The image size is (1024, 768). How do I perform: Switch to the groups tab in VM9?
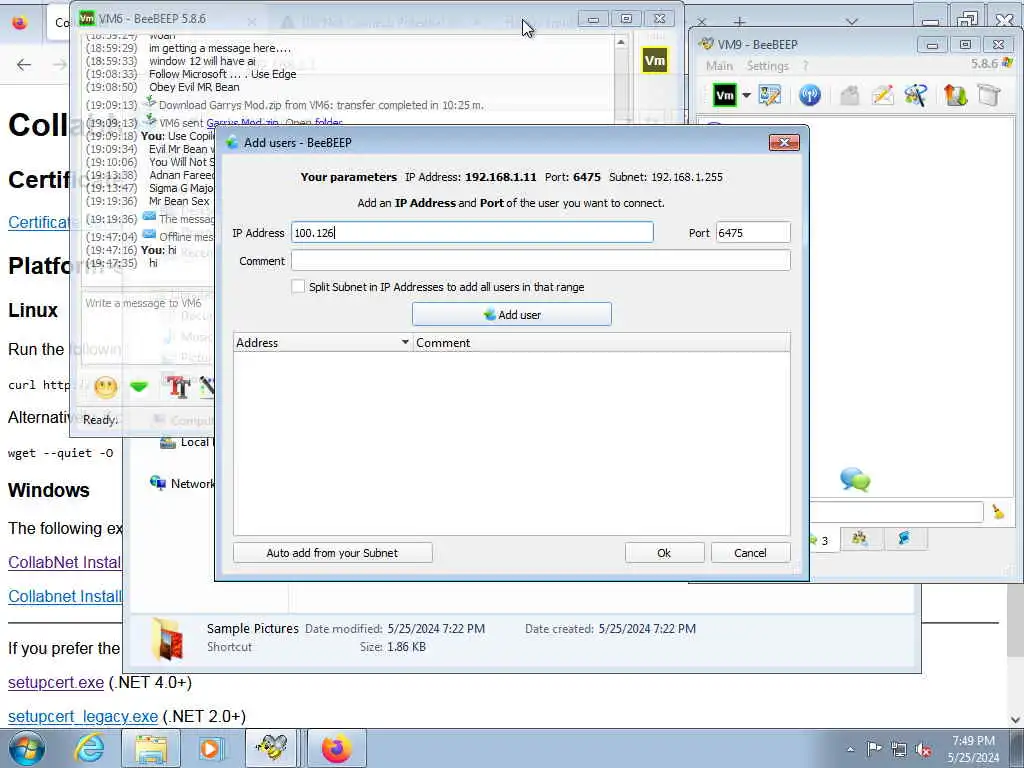point(859,538)
